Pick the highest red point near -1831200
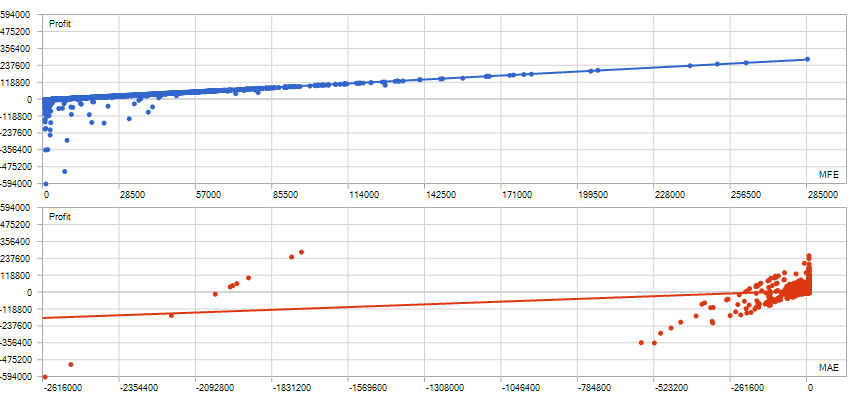This screenshot has width=860, height=400. (x=301, y=252)
